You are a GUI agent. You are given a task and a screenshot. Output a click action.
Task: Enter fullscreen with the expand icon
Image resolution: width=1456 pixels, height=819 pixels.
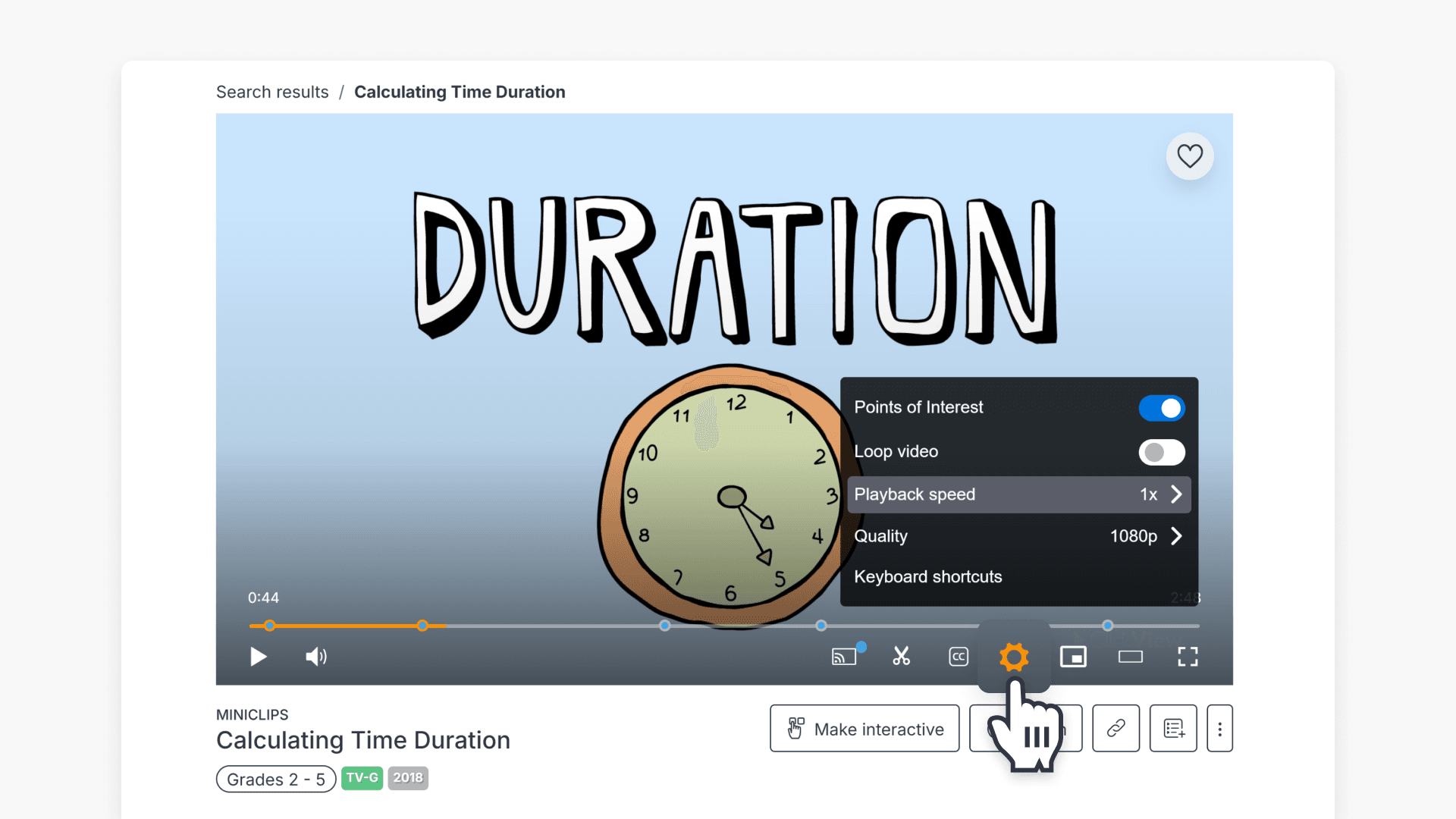pyautogui.click(x=1188, y=657)
